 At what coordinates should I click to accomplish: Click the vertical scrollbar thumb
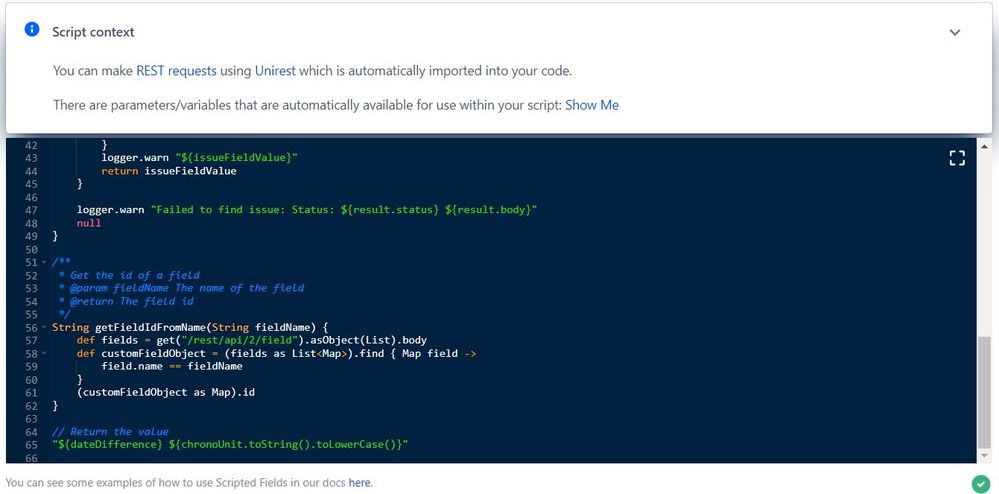coord(984,392)
